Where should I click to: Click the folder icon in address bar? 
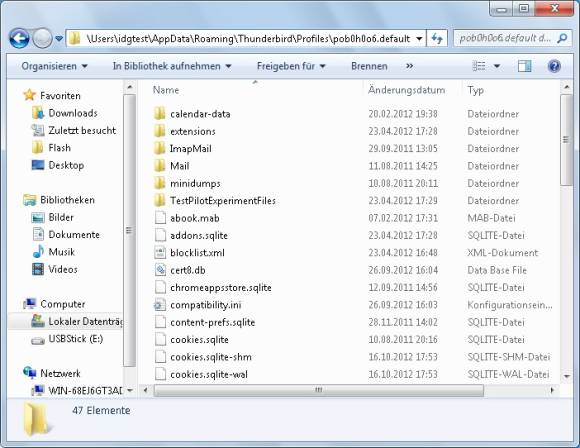point(75,38)
